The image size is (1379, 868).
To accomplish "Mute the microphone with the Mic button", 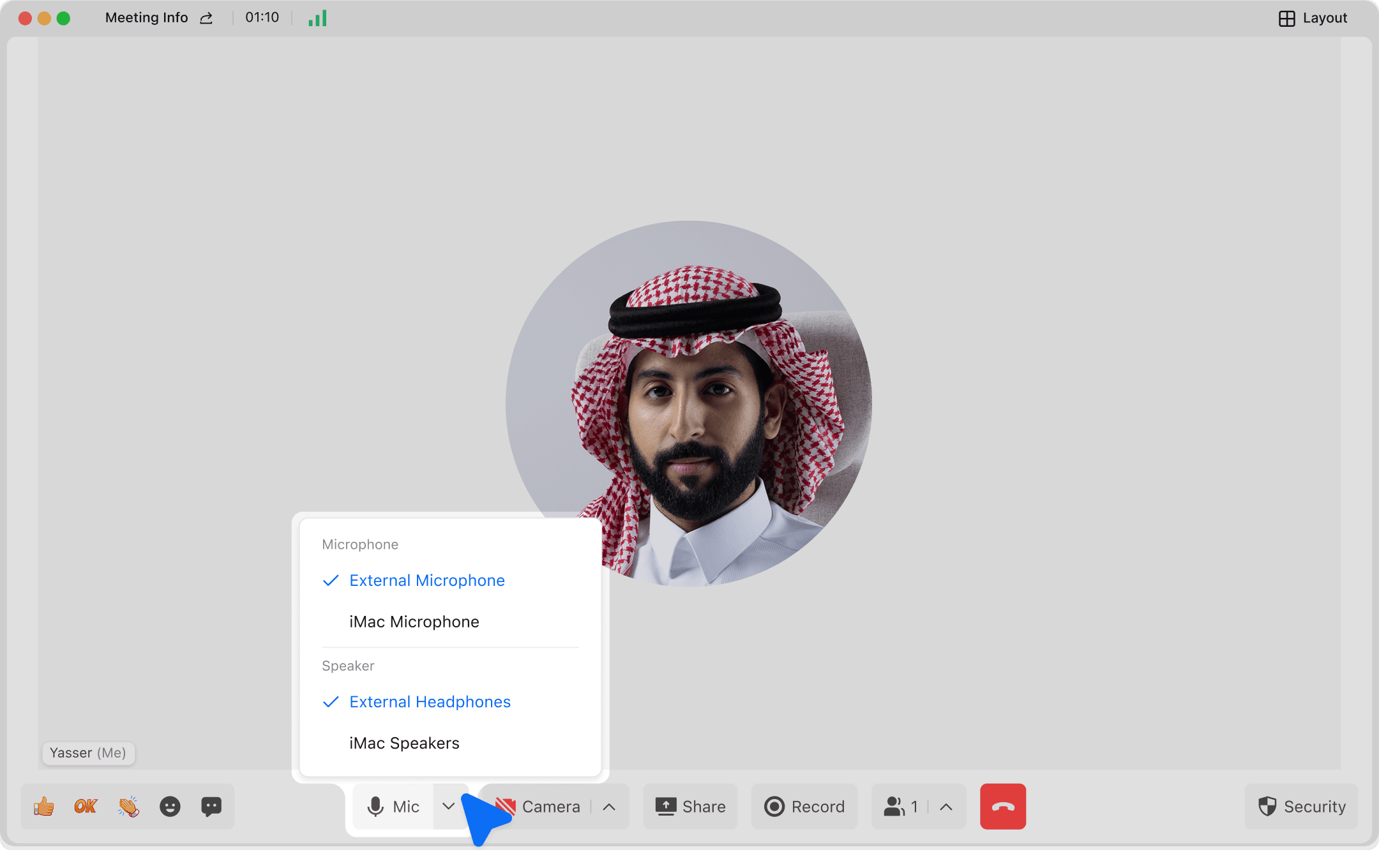I will click(x=393, y=807).
